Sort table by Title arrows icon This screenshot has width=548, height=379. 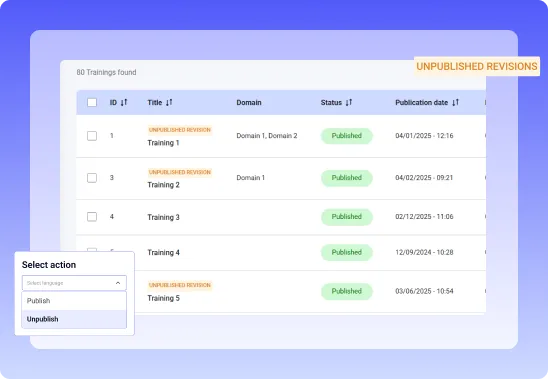[x=169, y=102]
